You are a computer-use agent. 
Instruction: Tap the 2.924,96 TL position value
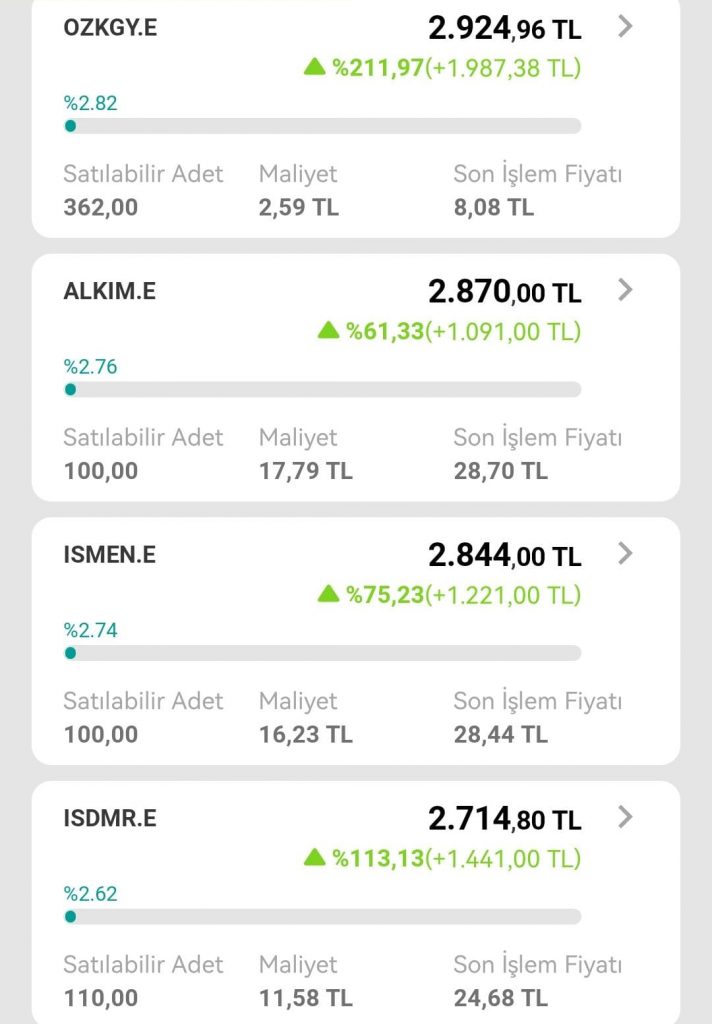click(504, 28)
